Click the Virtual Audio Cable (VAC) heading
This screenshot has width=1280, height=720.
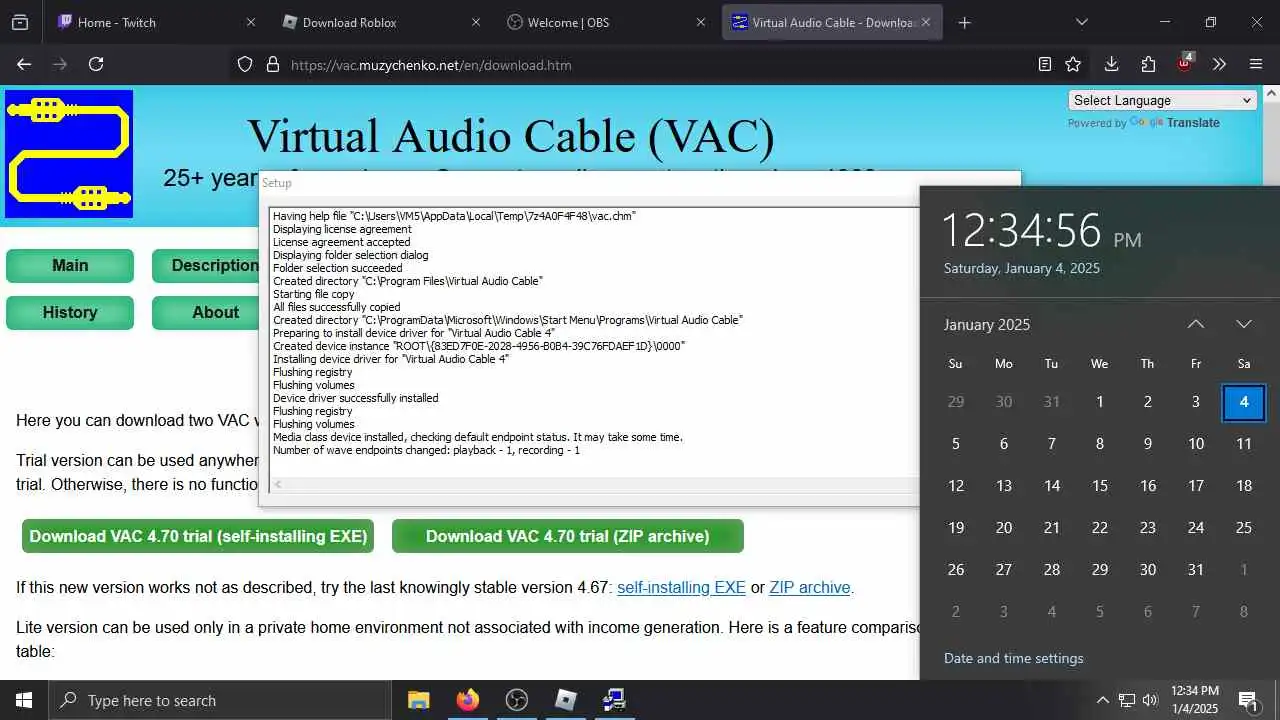[x=511, y=137]
